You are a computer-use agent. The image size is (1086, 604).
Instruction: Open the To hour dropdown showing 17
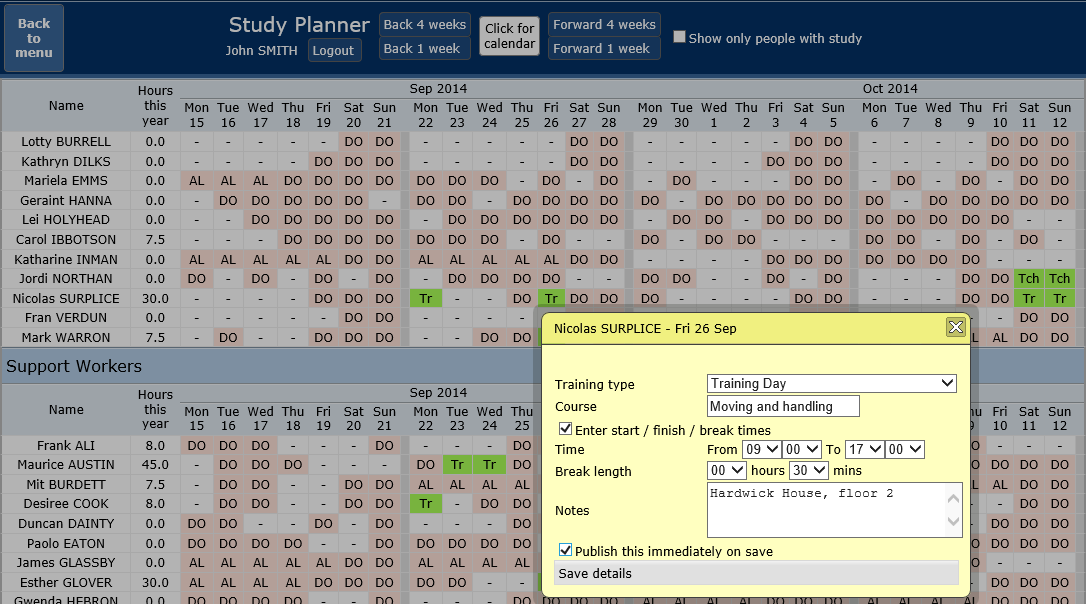(864, 450)
